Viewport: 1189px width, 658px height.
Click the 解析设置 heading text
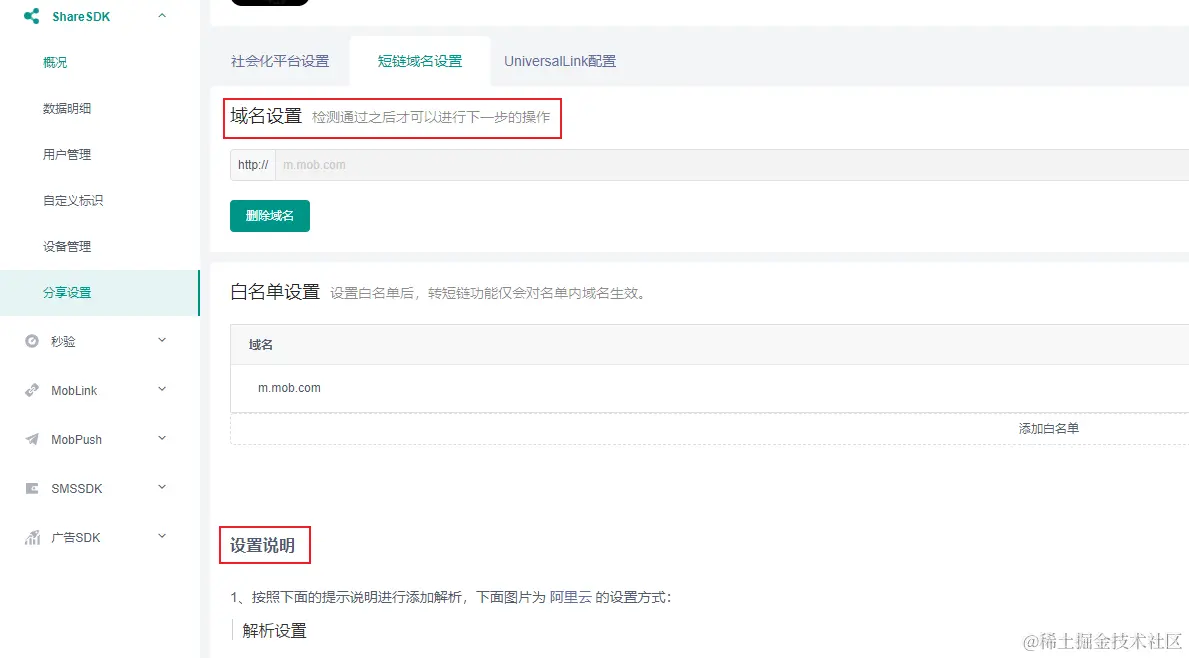(275, 631)
